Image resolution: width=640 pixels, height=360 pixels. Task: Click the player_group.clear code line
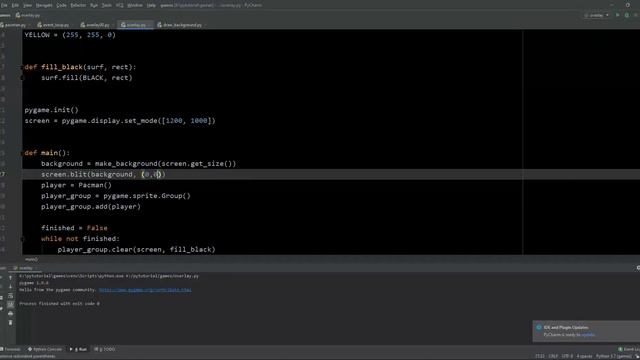pyautogui.click(x=136, y=250)
